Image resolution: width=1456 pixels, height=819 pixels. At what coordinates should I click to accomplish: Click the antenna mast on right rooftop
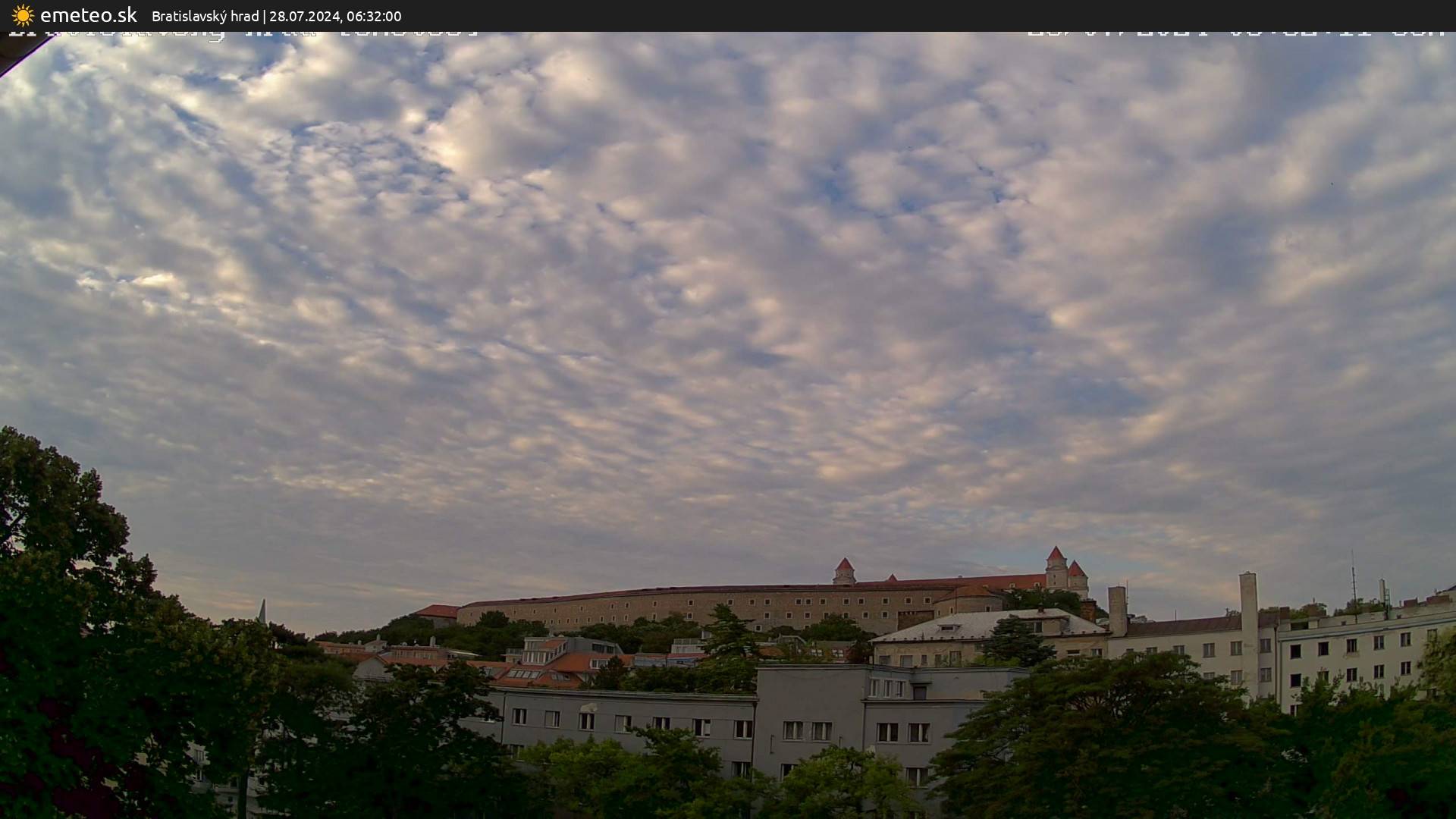(1354, 580)
